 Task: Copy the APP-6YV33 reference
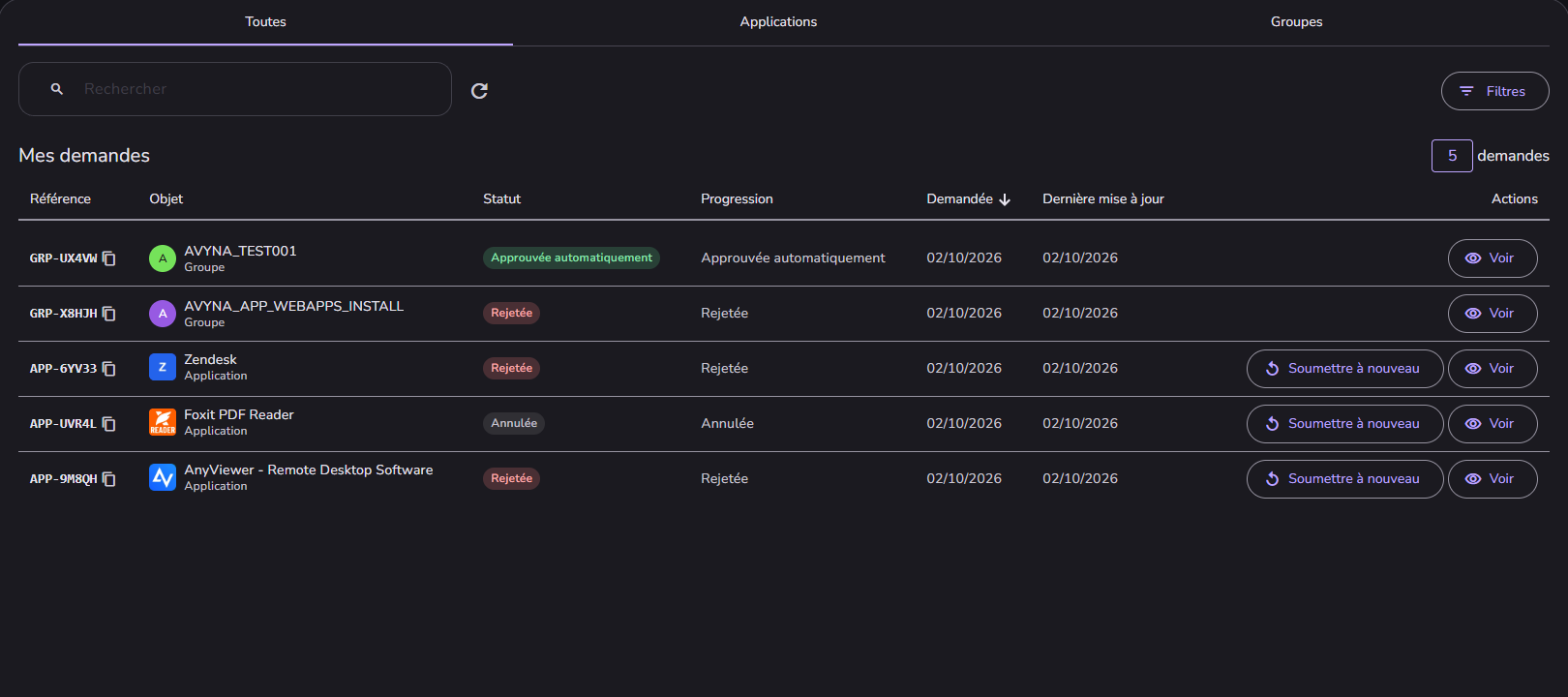tap(109, 369)
